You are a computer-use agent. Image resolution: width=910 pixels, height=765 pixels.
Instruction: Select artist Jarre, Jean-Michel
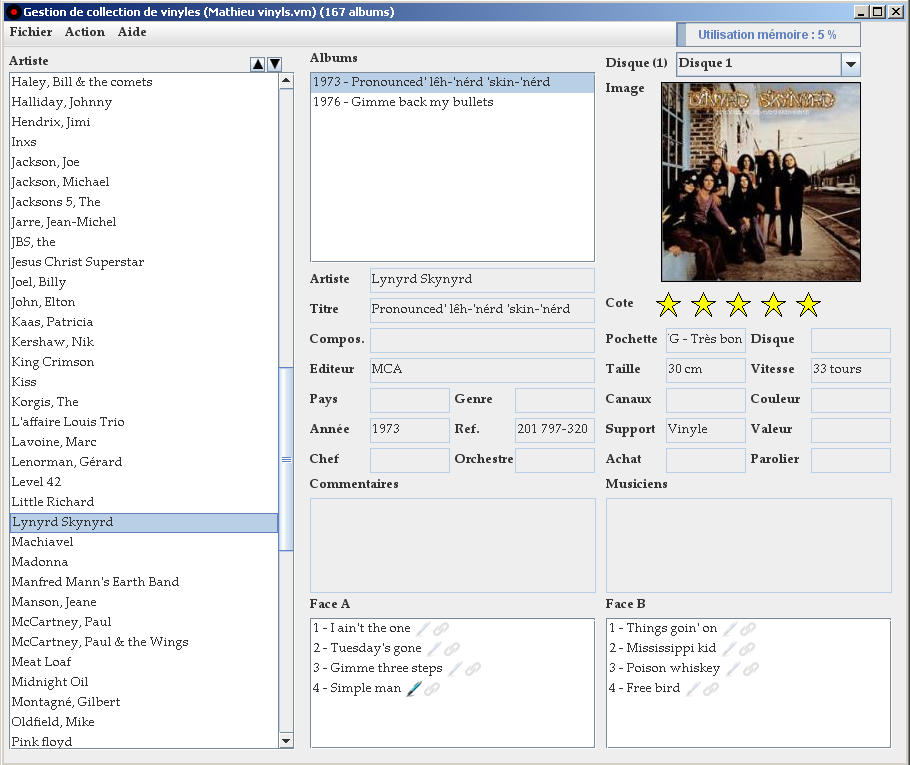(x=144, y=222)
